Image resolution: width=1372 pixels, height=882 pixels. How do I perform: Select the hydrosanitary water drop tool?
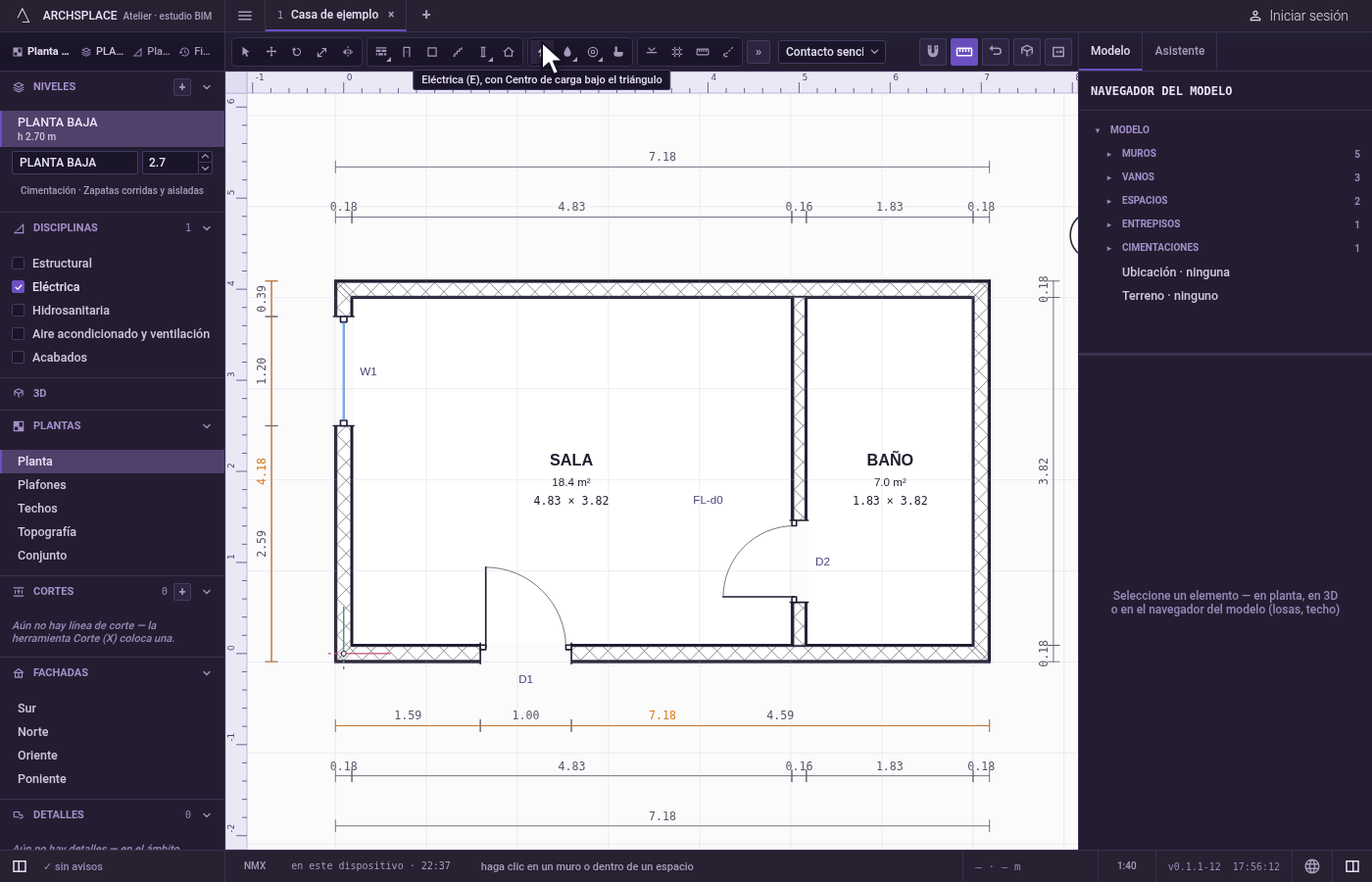tap(567, 52)
